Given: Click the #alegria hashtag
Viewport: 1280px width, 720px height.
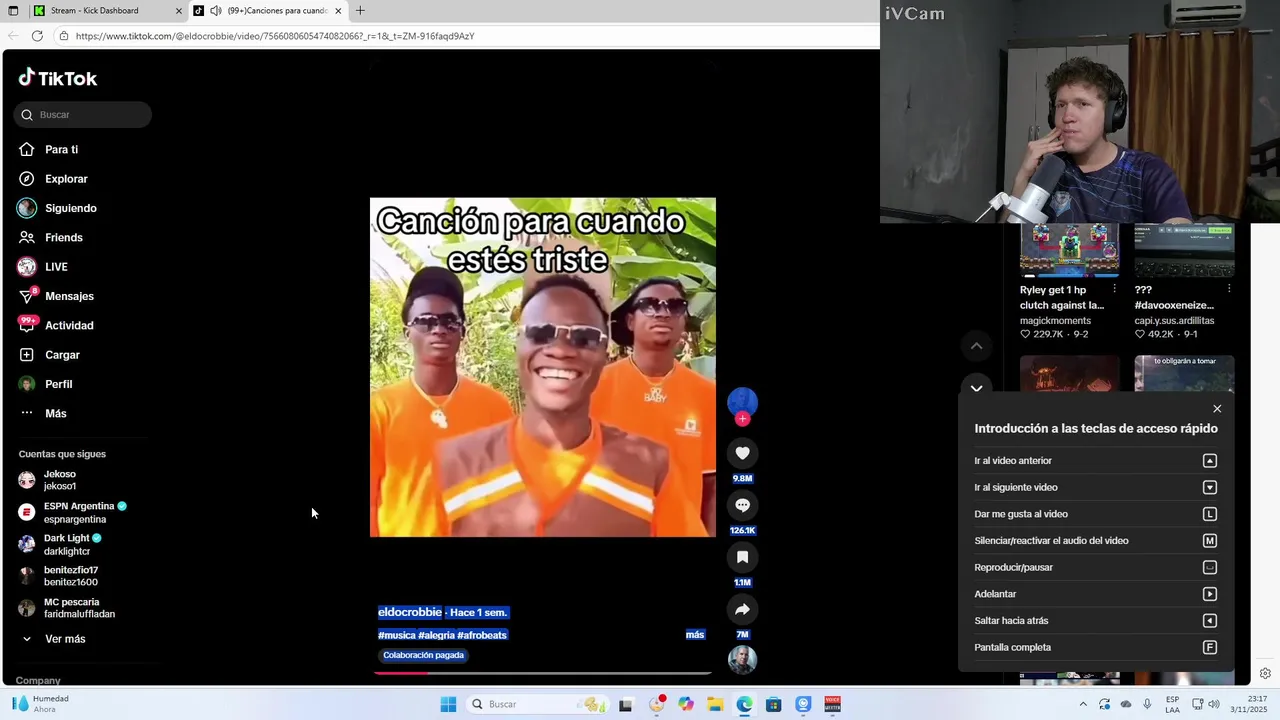Looking at the screenshot, I should 437,635.
